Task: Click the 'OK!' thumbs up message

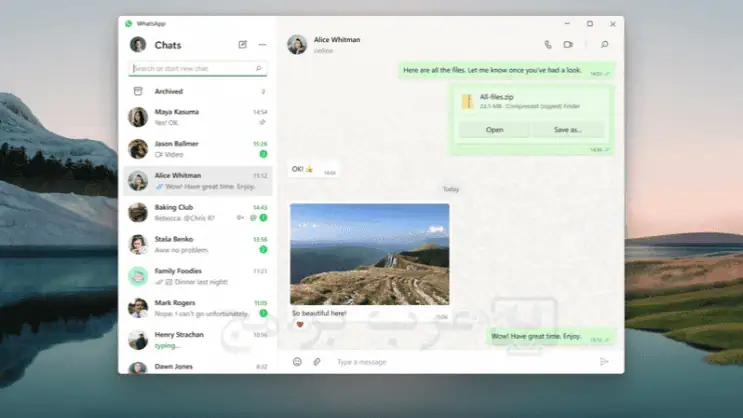Action: (x=313, y=169)
